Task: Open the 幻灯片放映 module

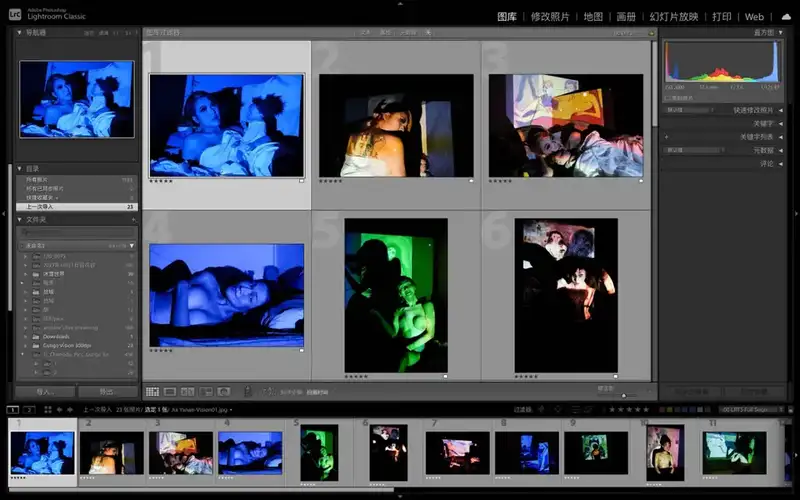Action: pyautogui.click(x=673, y=17)
